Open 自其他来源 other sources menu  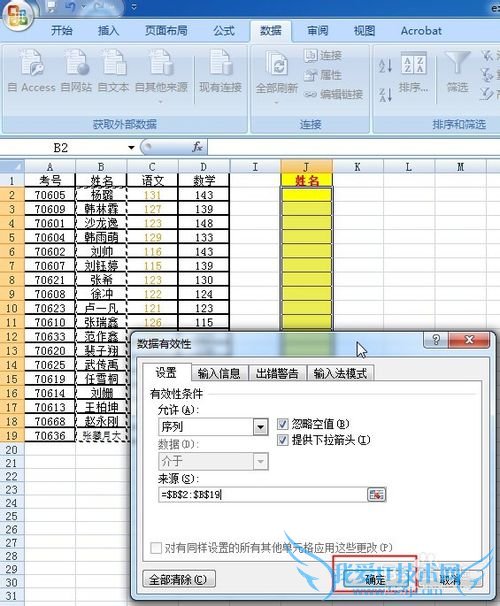[161, 75]
